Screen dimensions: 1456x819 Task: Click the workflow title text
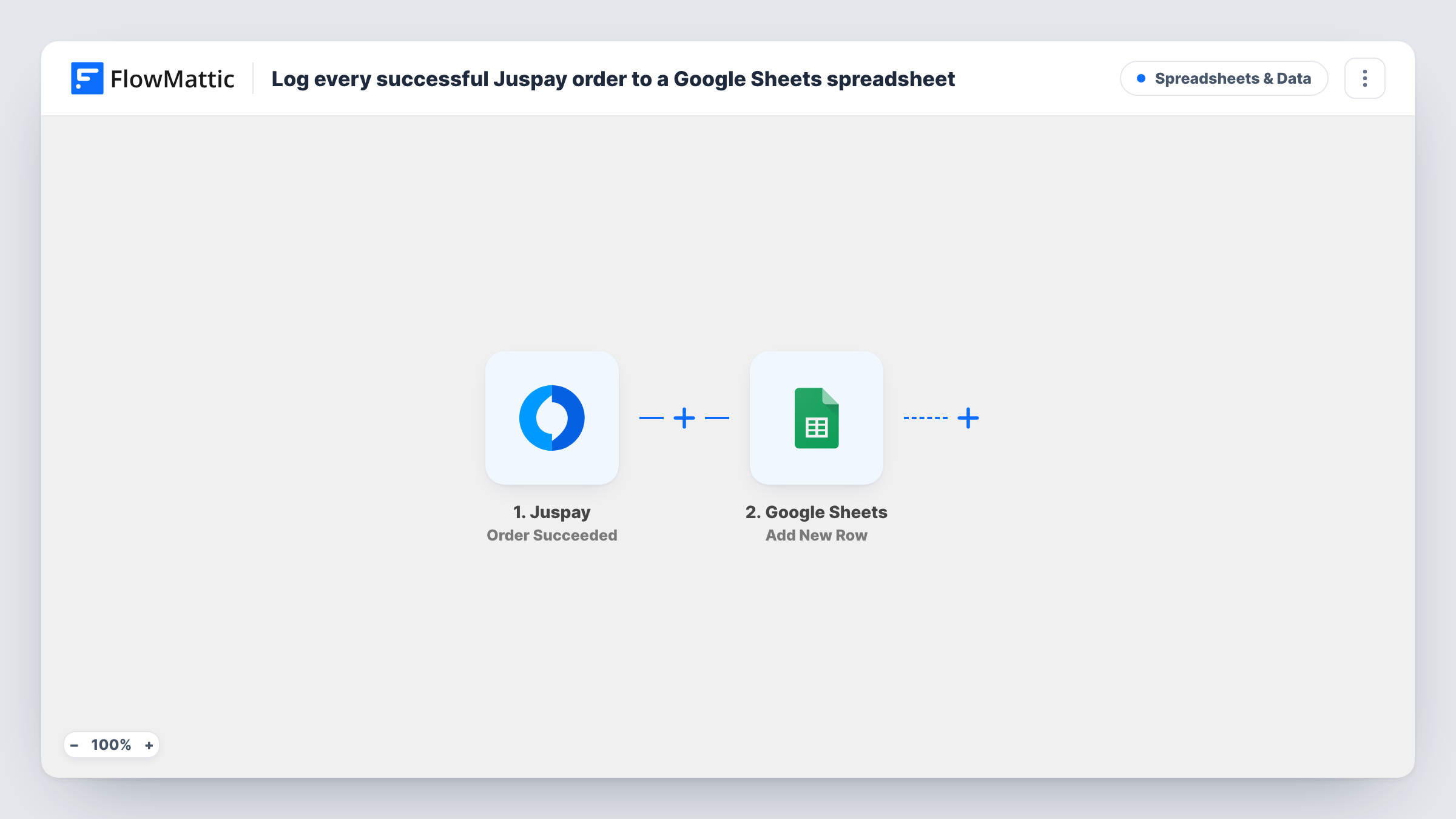pyautogui.click(x=613, y=79)
